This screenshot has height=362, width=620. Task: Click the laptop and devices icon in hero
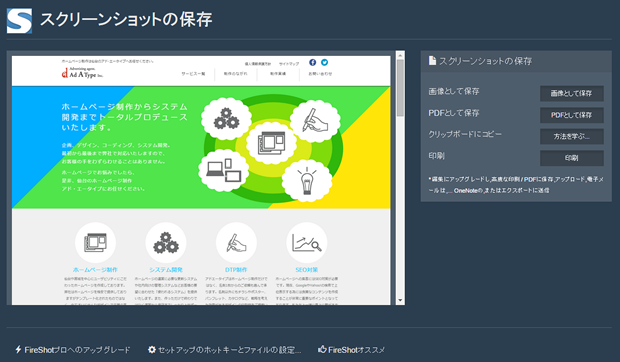pyautogui.click(x=224, y=170)
